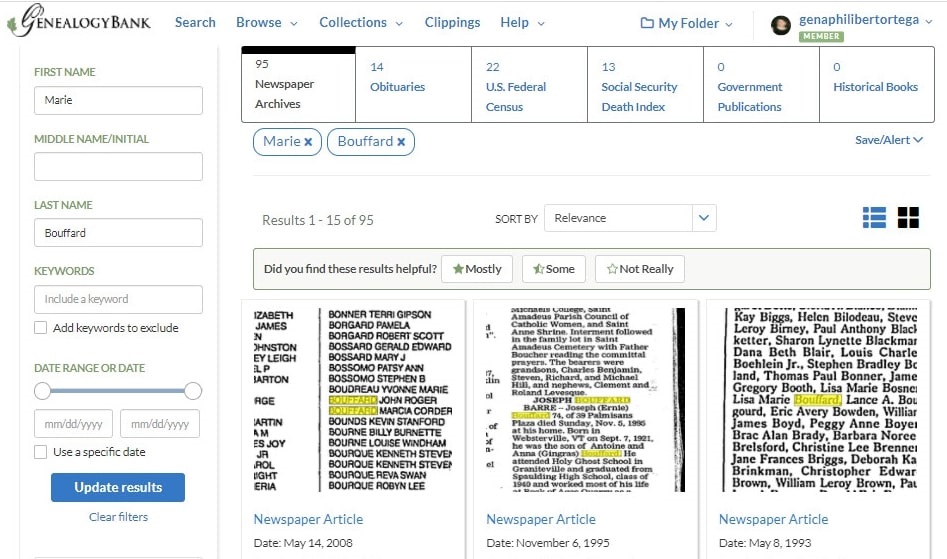
Task: Open the Search page
Action: click(x=195, y=22)
